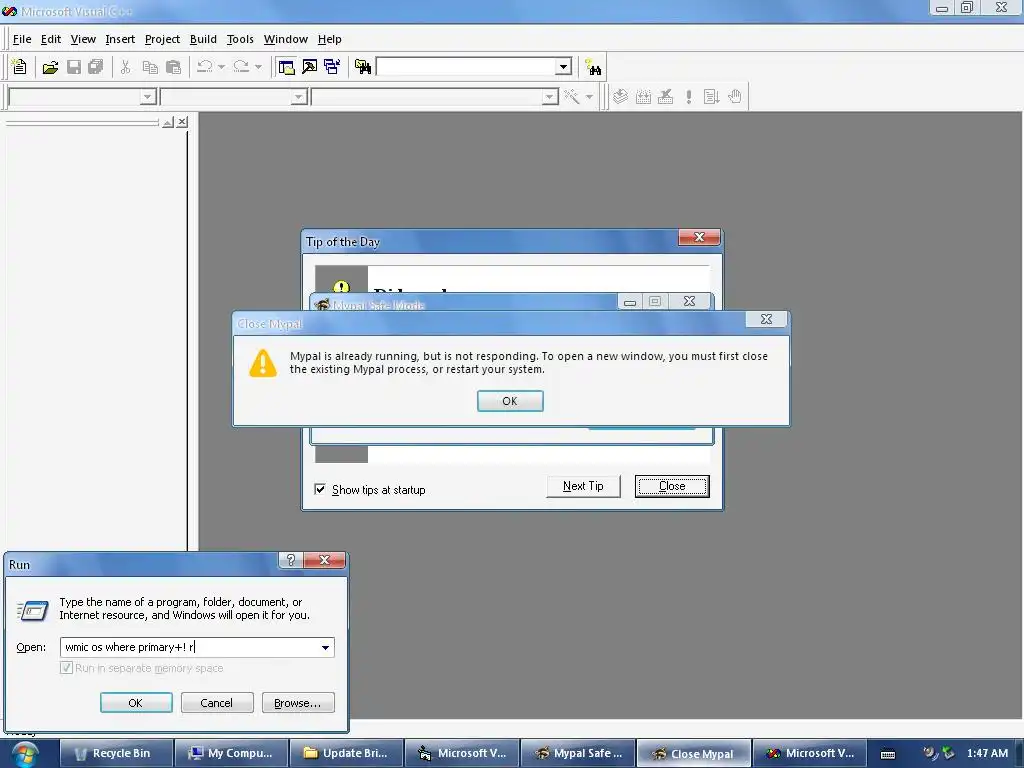Click the Search binoculars icon

click(593, 67)
